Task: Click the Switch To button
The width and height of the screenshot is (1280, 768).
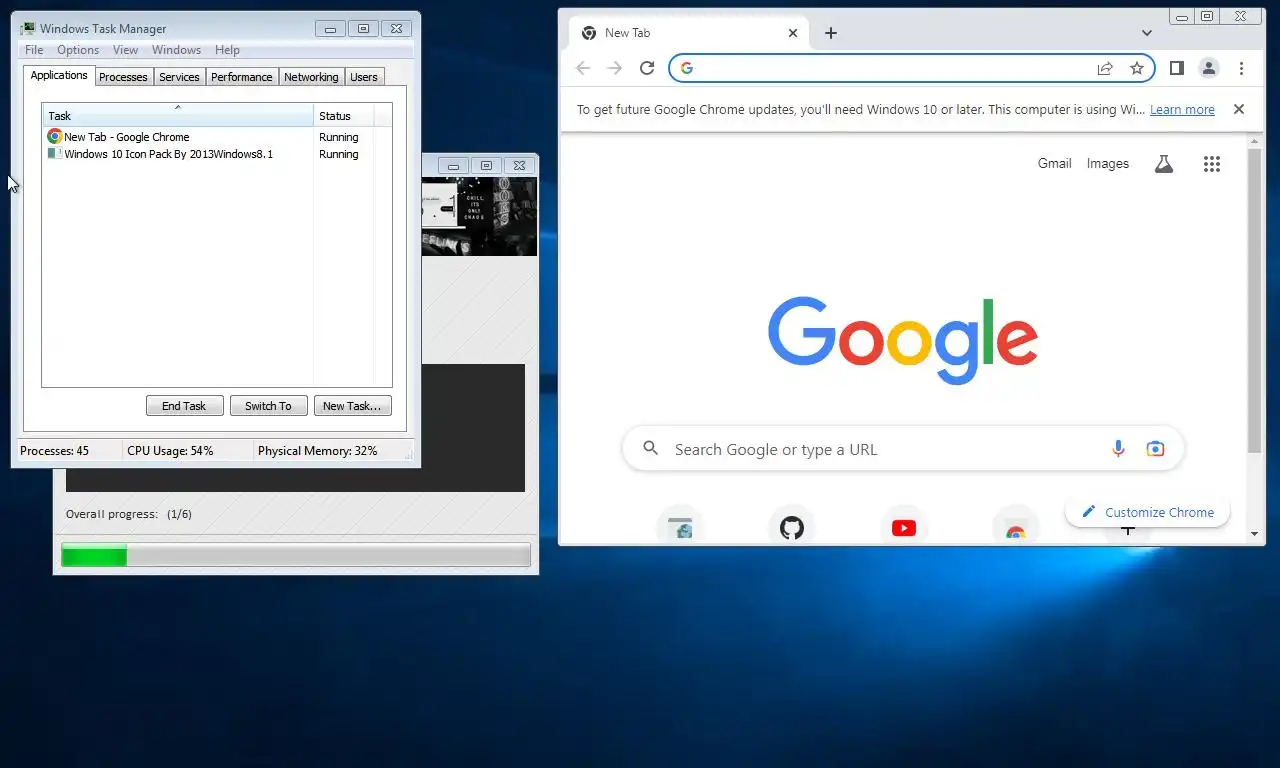Action: tap(268, 406)
